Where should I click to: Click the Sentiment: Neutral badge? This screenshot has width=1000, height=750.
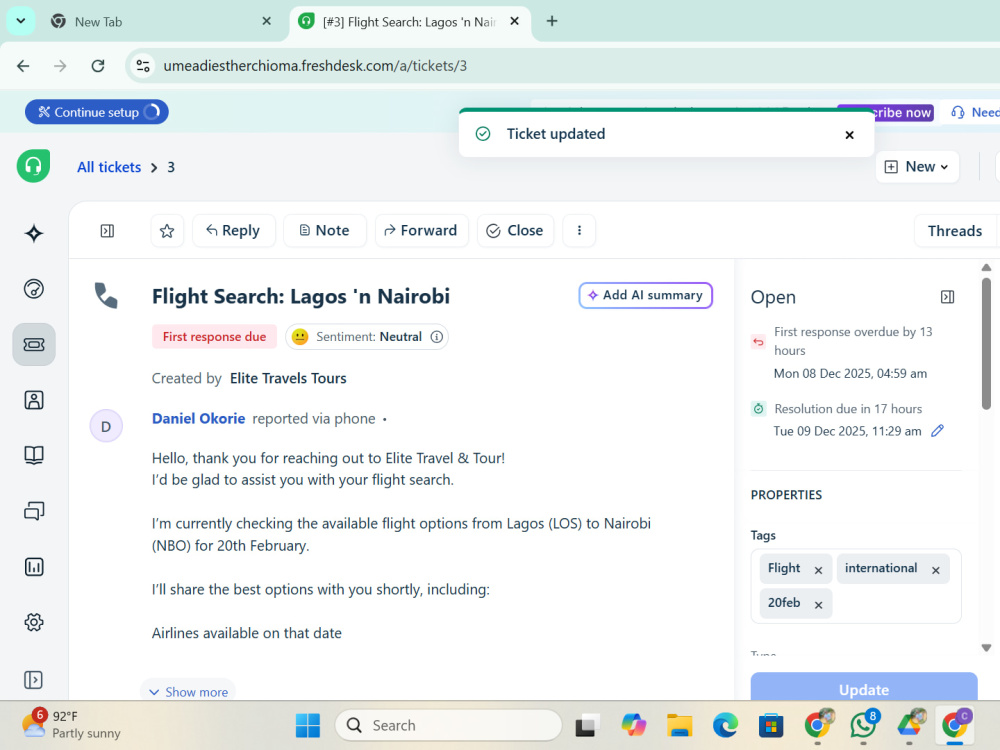click(367, 337)
